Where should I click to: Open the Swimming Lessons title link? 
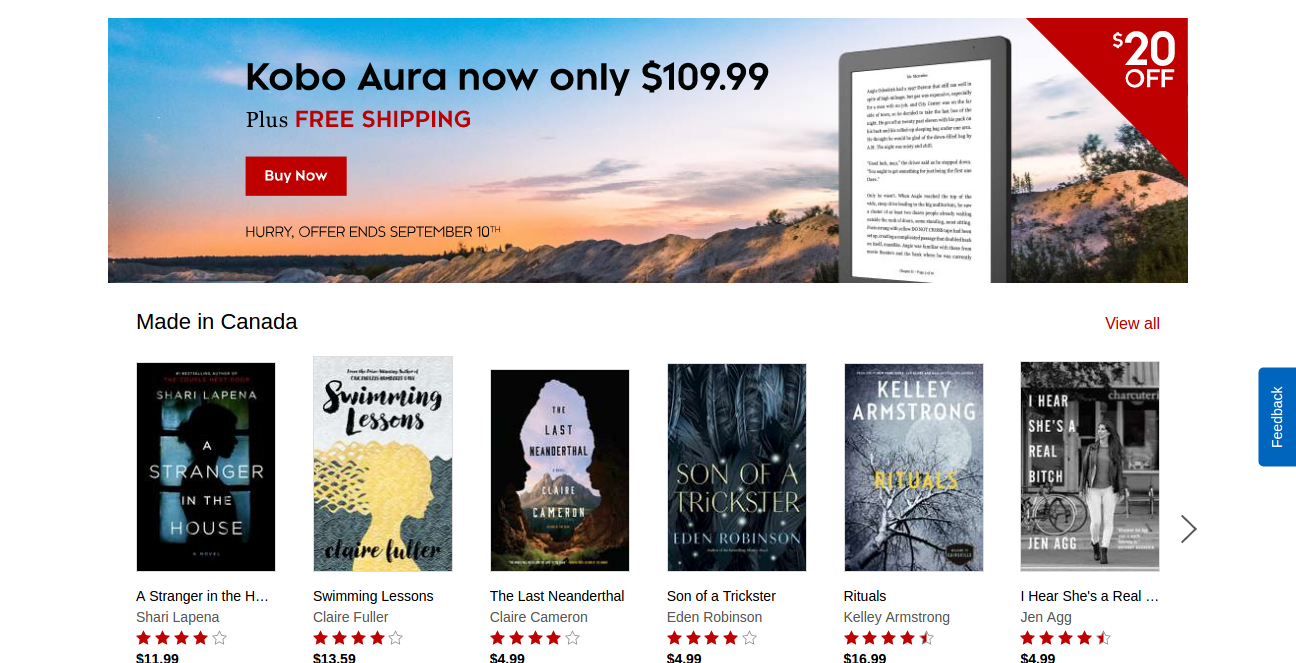[x=373, y=596]
